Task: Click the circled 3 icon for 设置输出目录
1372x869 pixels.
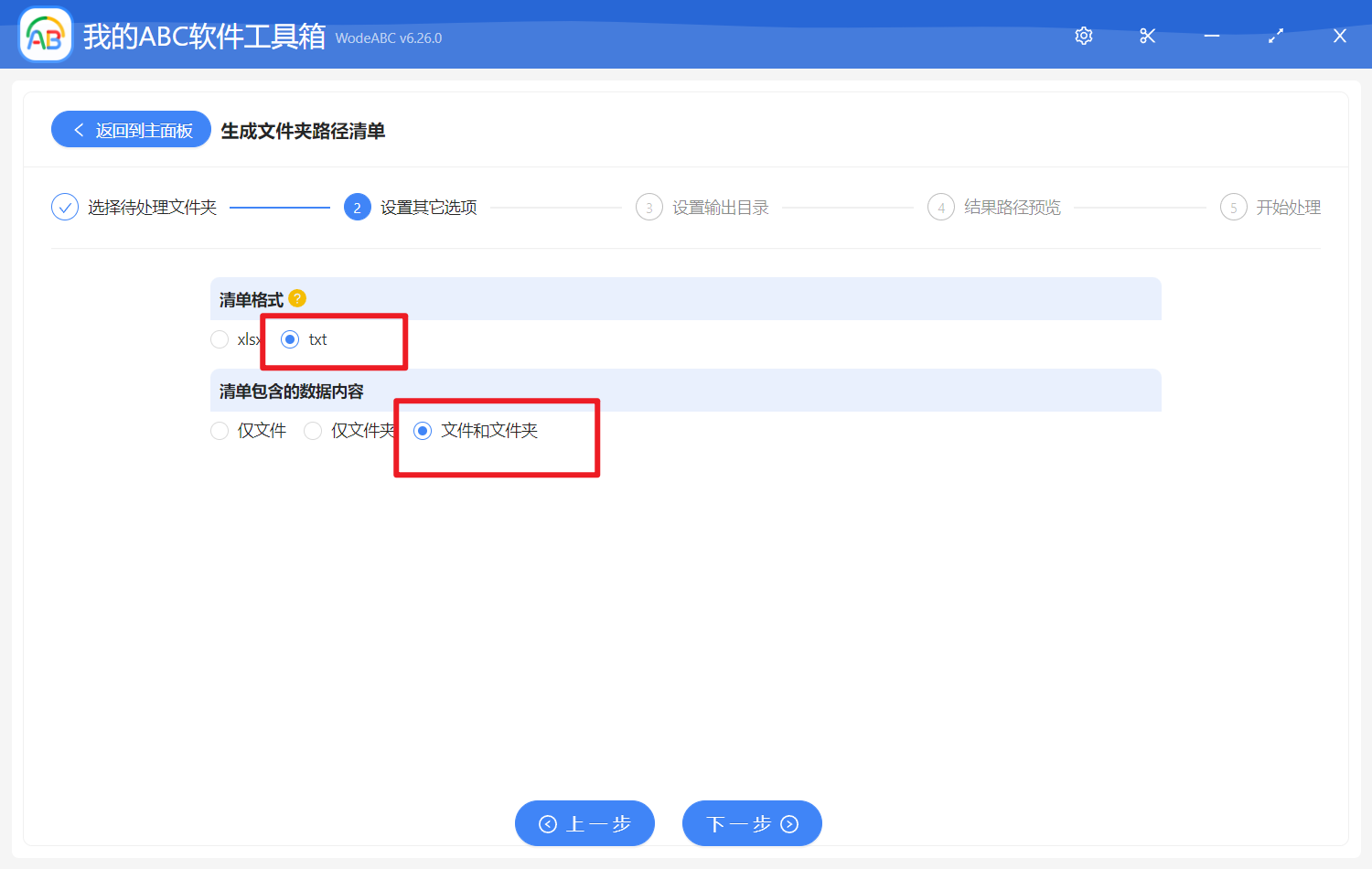Action: [648, 207]
